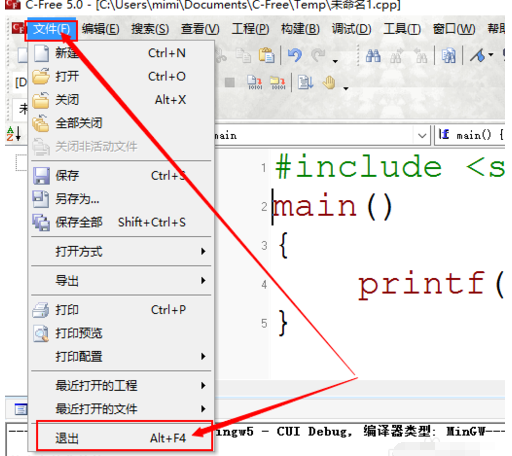Expand the 打开方式 submenu
The height and width of the screenshot is (456, 512).
tap(121, 251)
